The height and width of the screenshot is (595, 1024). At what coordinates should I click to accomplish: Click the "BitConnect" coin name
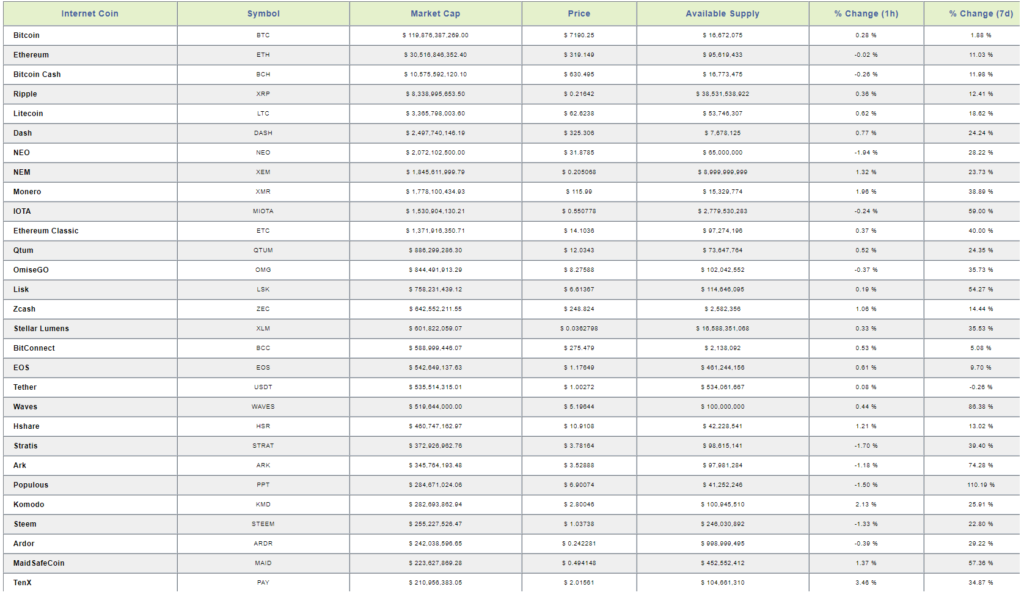click(34, 348)
